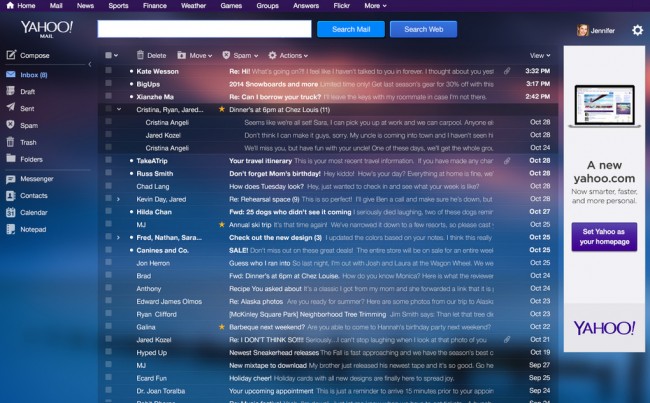Open the Actions dropdown
The width and height of the screenshot is (650, 403).
click(x=288, y=55)
